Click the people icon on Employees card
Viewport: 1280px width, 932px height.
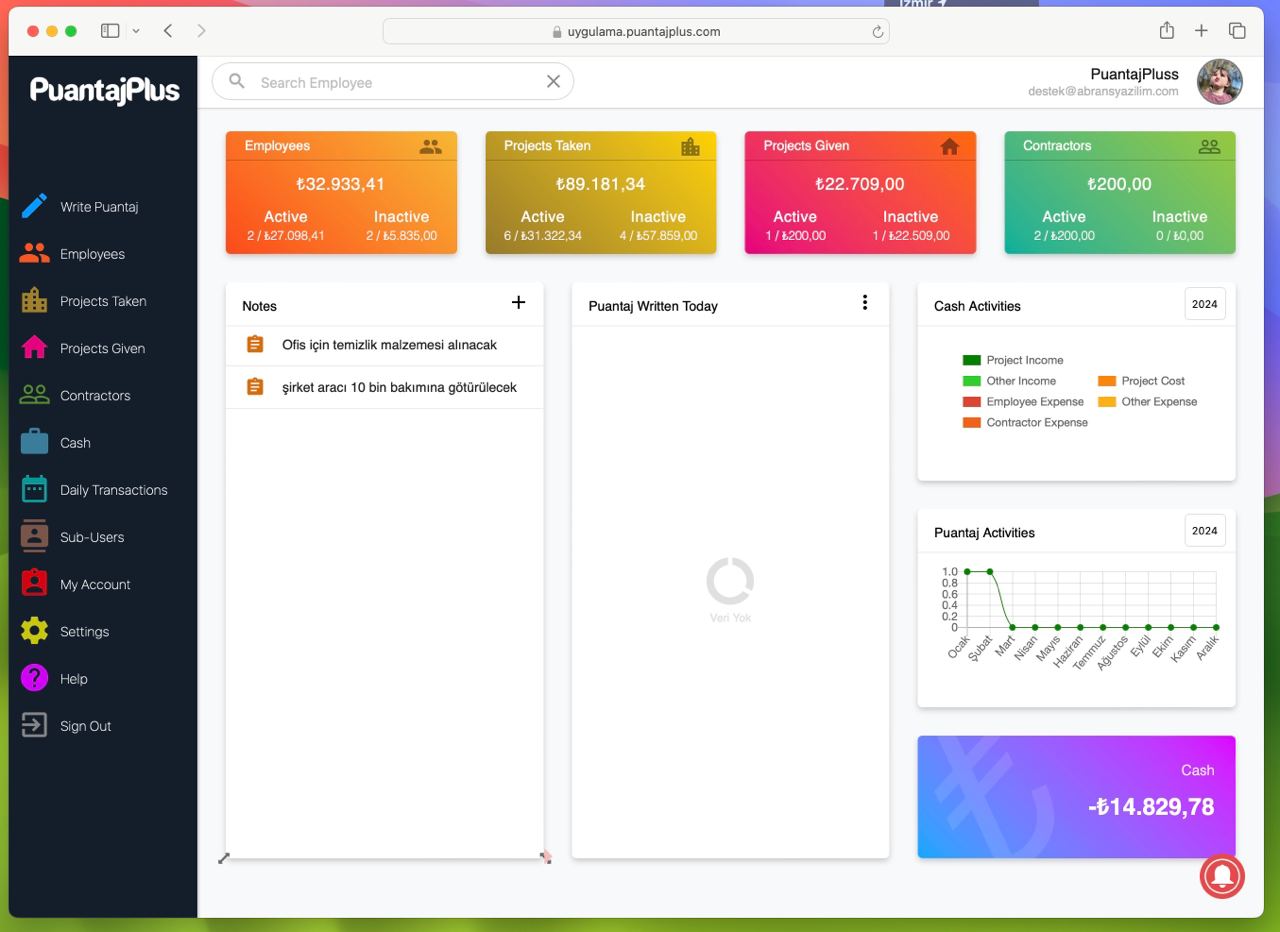[430, 146]
